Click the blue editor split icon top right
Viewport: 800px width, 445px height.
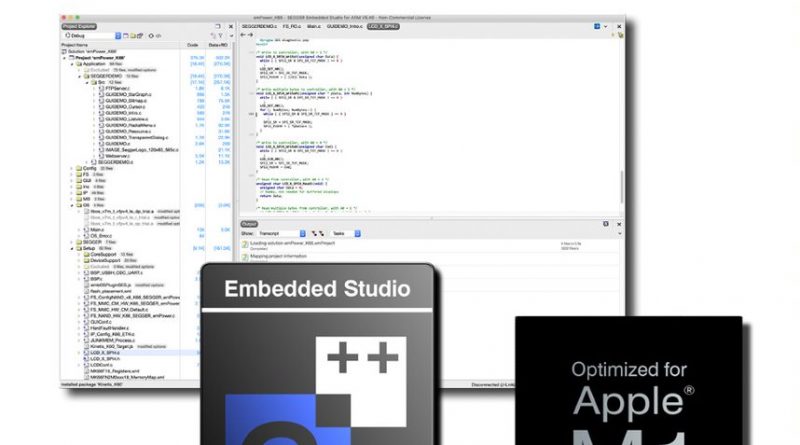click(597, 26)
